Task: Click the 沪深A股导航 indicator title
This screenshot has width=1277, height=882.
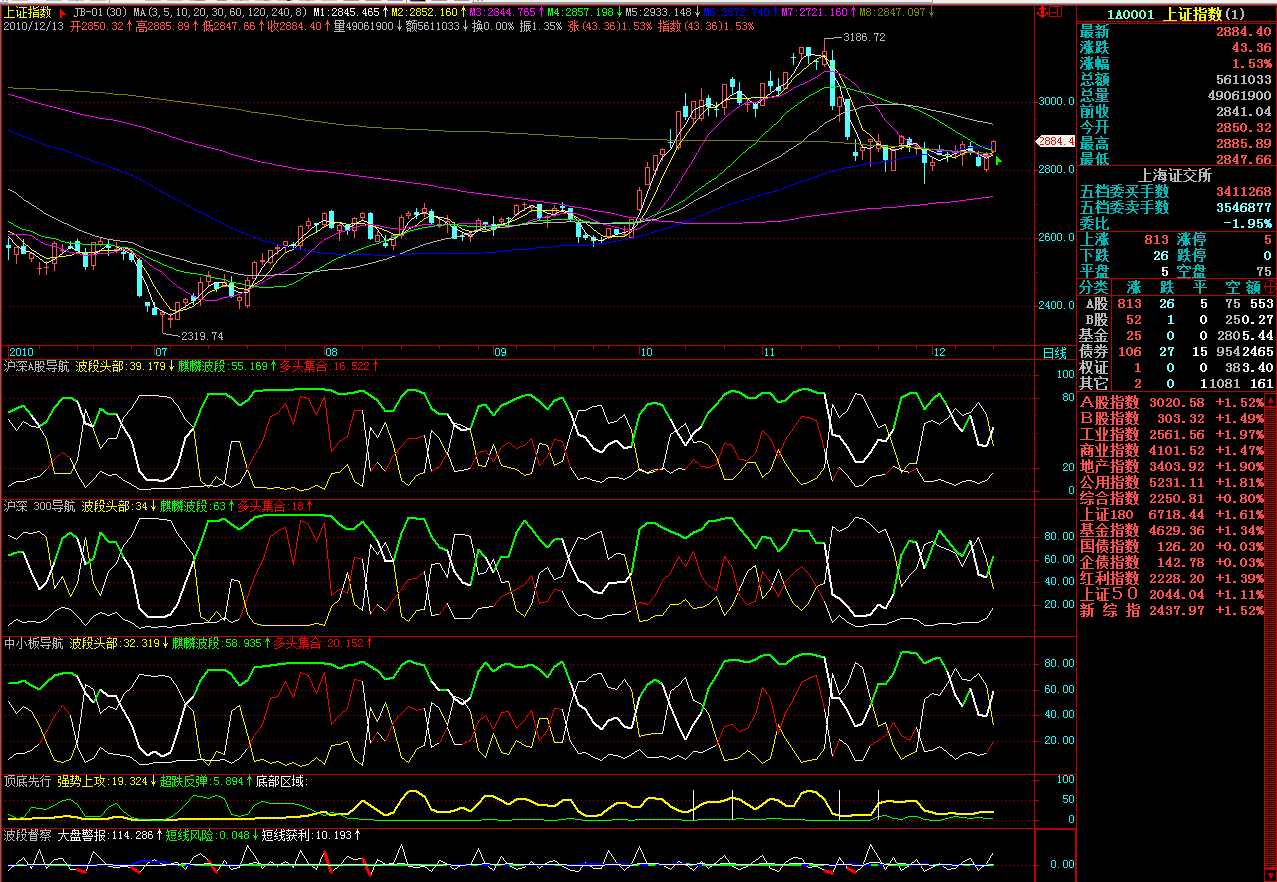Action: 36,367
